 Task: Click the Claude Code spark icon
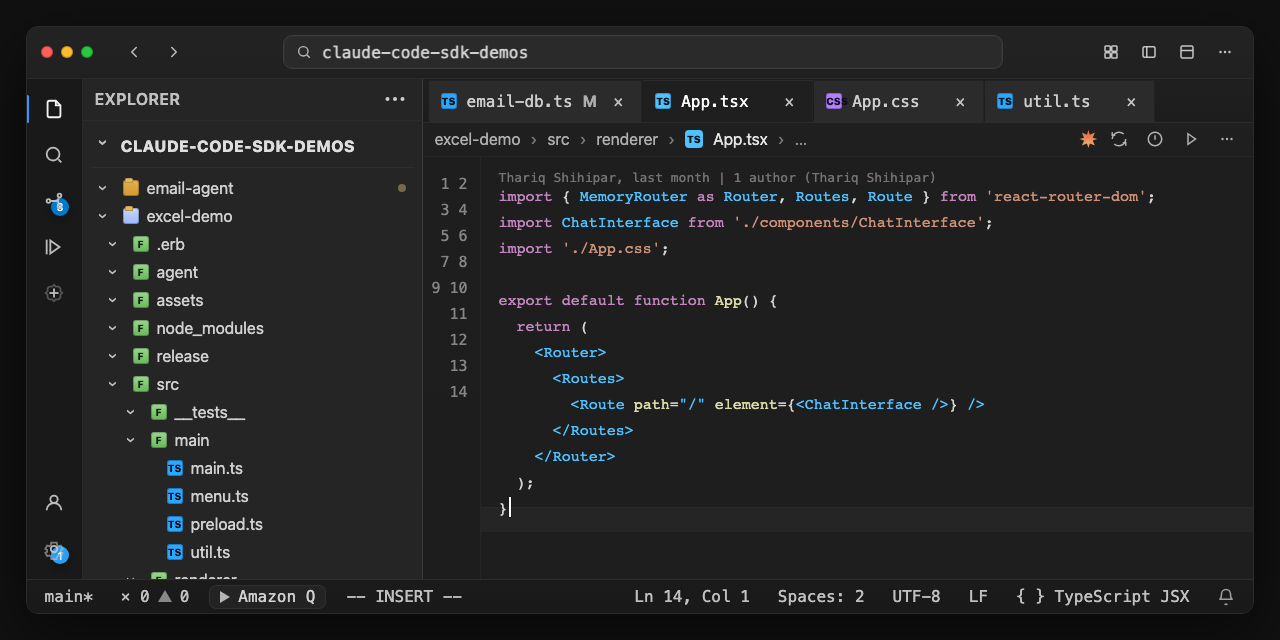tap(1088, 139)
